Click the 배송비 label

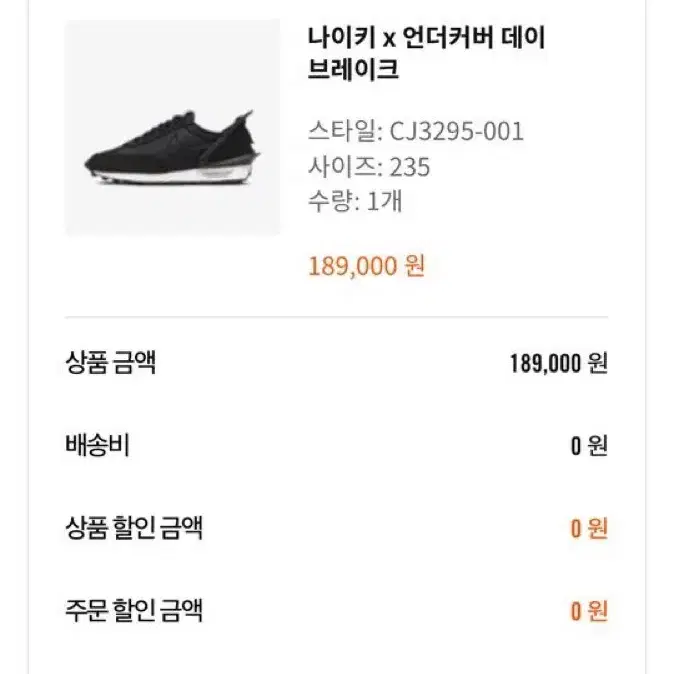(97, 445)
